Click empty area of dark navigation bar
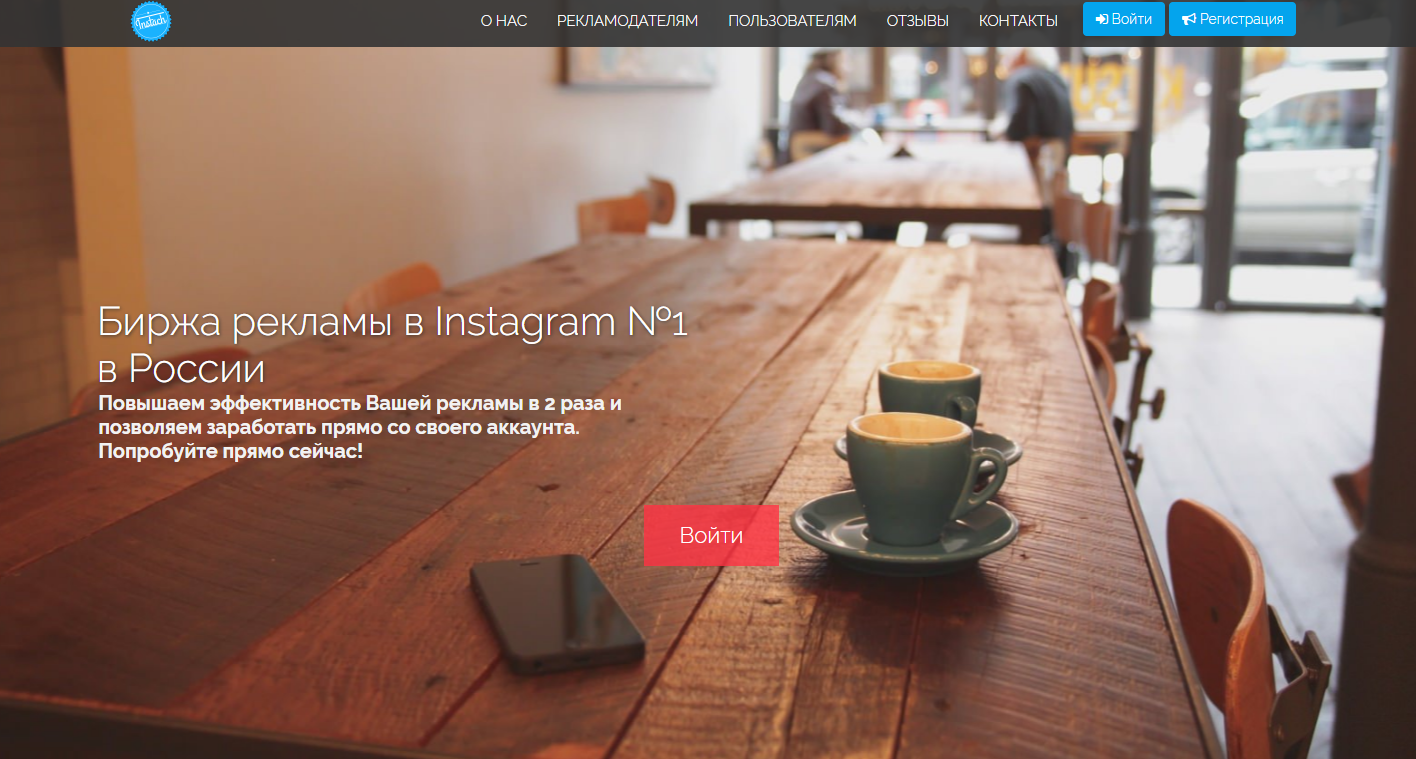Image resolution: width=1416 pixels, height=759 pixels. 320,22
